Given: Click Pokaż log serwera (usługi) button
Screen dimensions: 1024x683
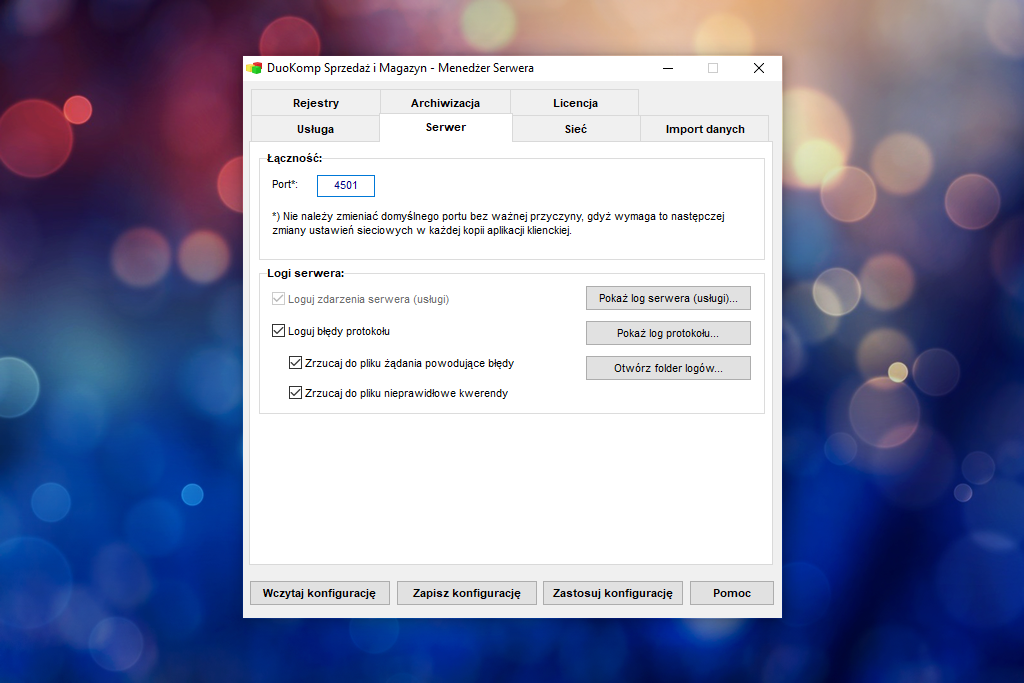Looking at the screenshot, I should [668, 298].
